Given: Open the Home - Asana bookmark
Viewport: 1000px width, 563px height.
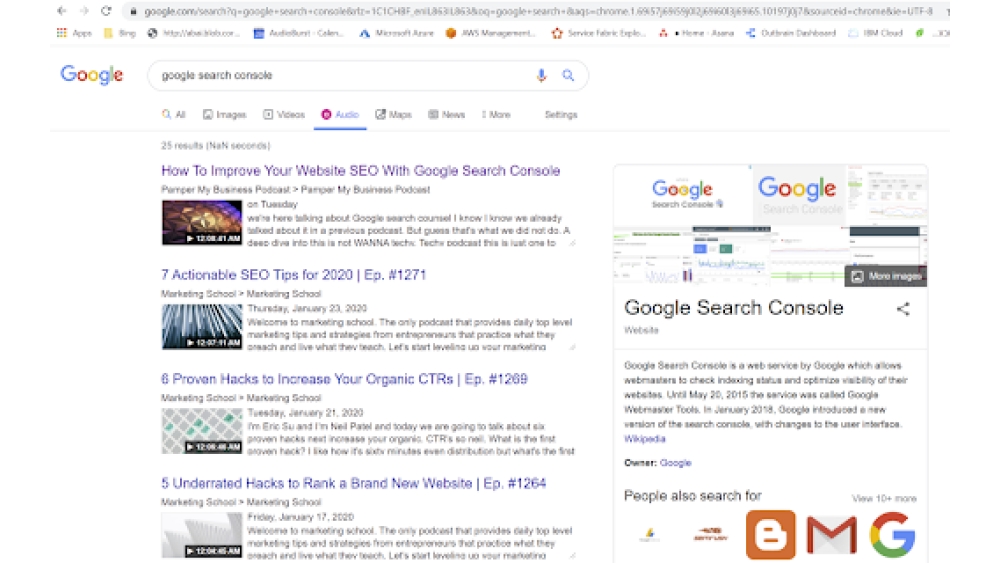Looking at the screenshot, I should pyautogui.click(x=696, y=33).
